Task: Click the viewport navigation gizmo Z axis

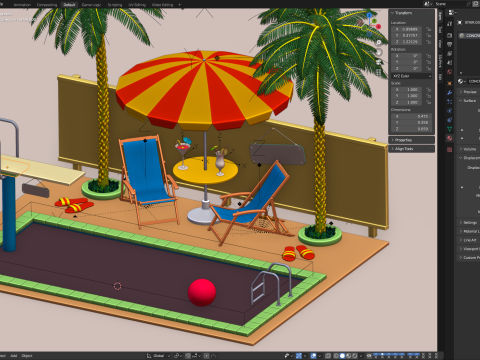Action: [x=369, y=15]
